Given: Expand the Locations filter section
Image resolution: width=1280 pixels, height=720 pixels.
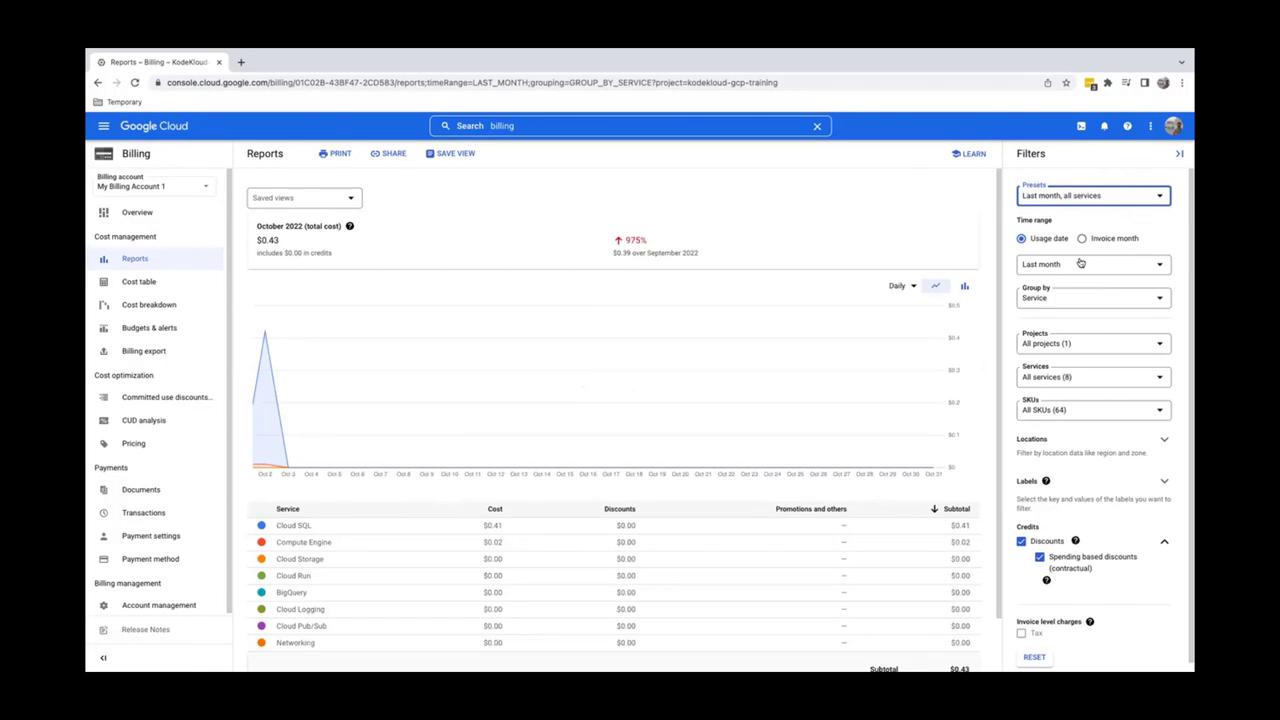Looking at the screenshot, I should [1164, 439].
